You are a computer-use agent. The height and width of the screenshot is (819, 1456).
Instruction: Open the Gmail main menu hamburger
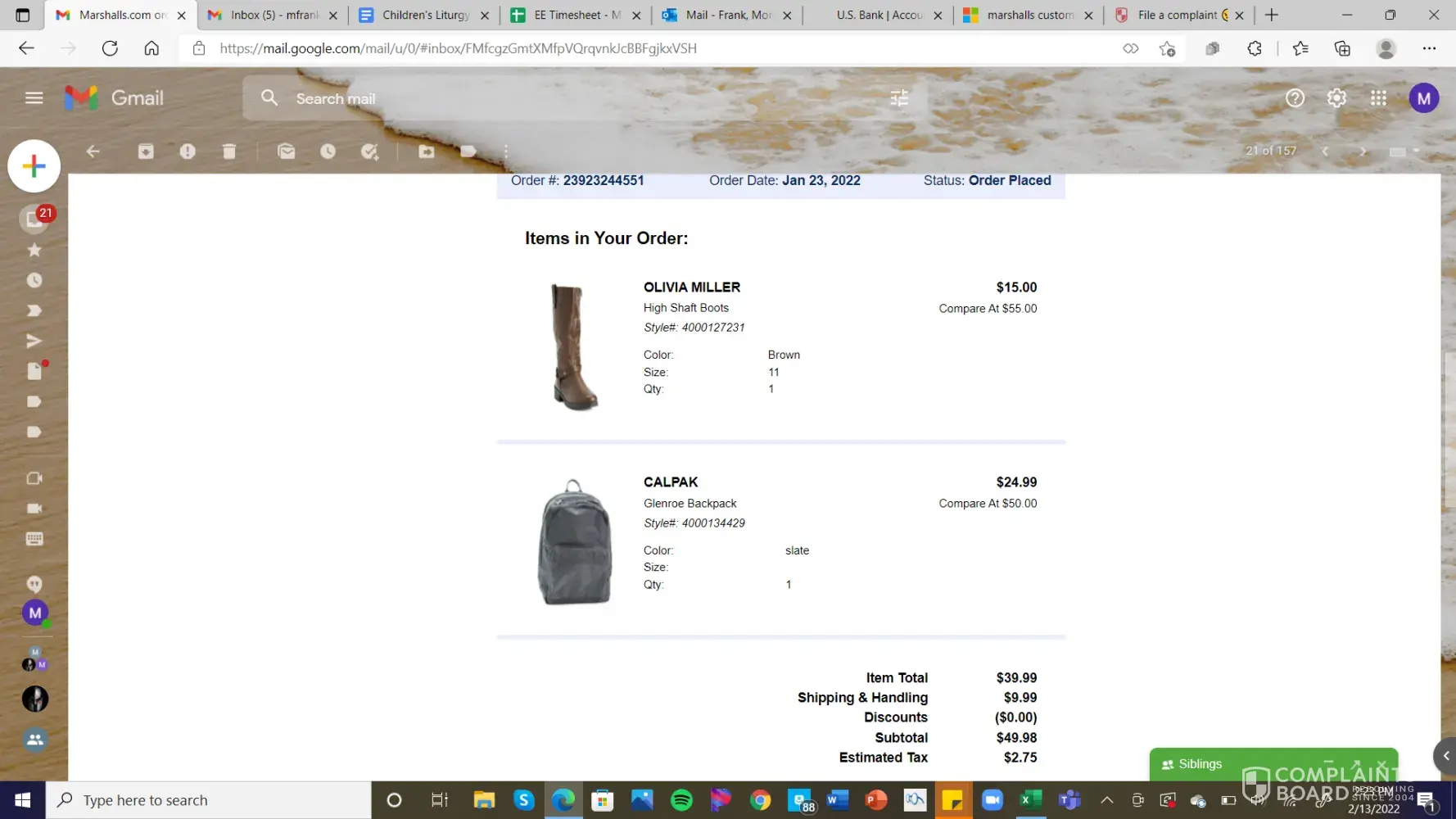tap(34, 98)
